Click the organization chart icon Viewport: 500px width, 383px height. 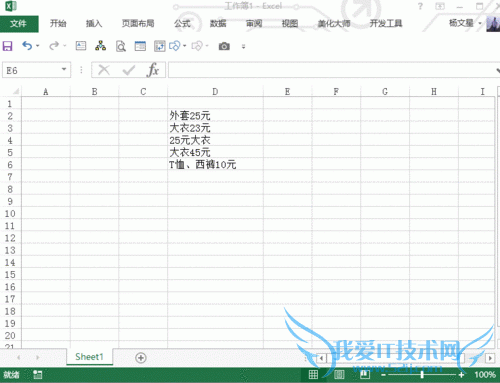100,46
